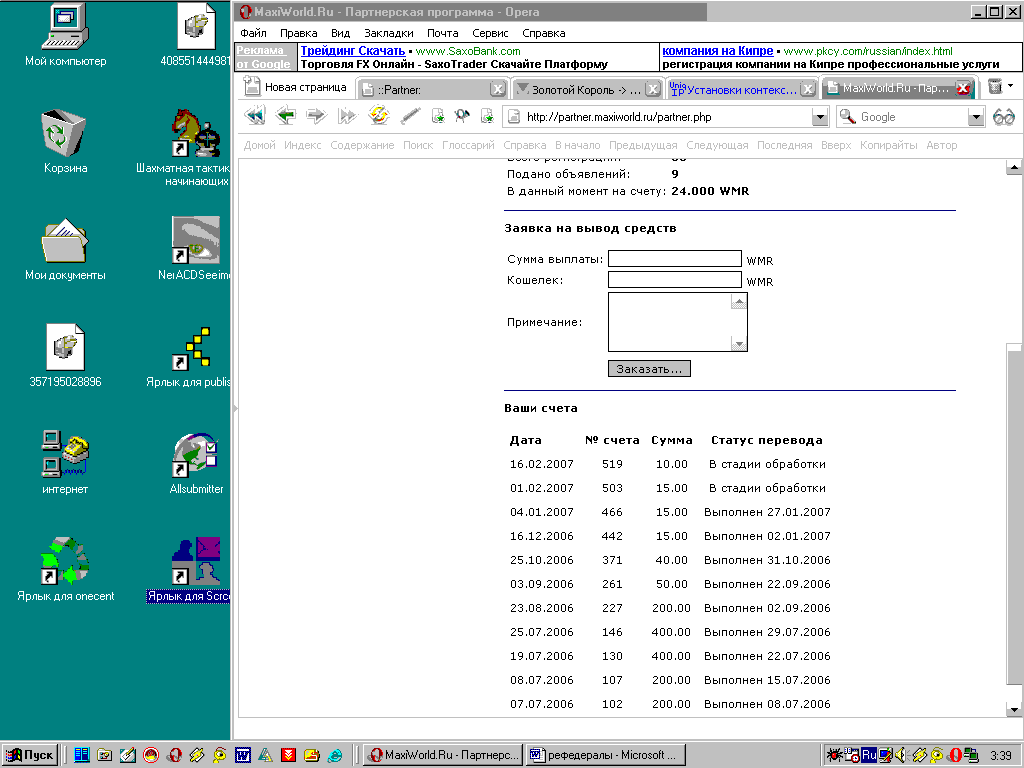Click the browser Back arrow button
The height and width of the screenshot is (768, 1024).
[x=286, y=117]
